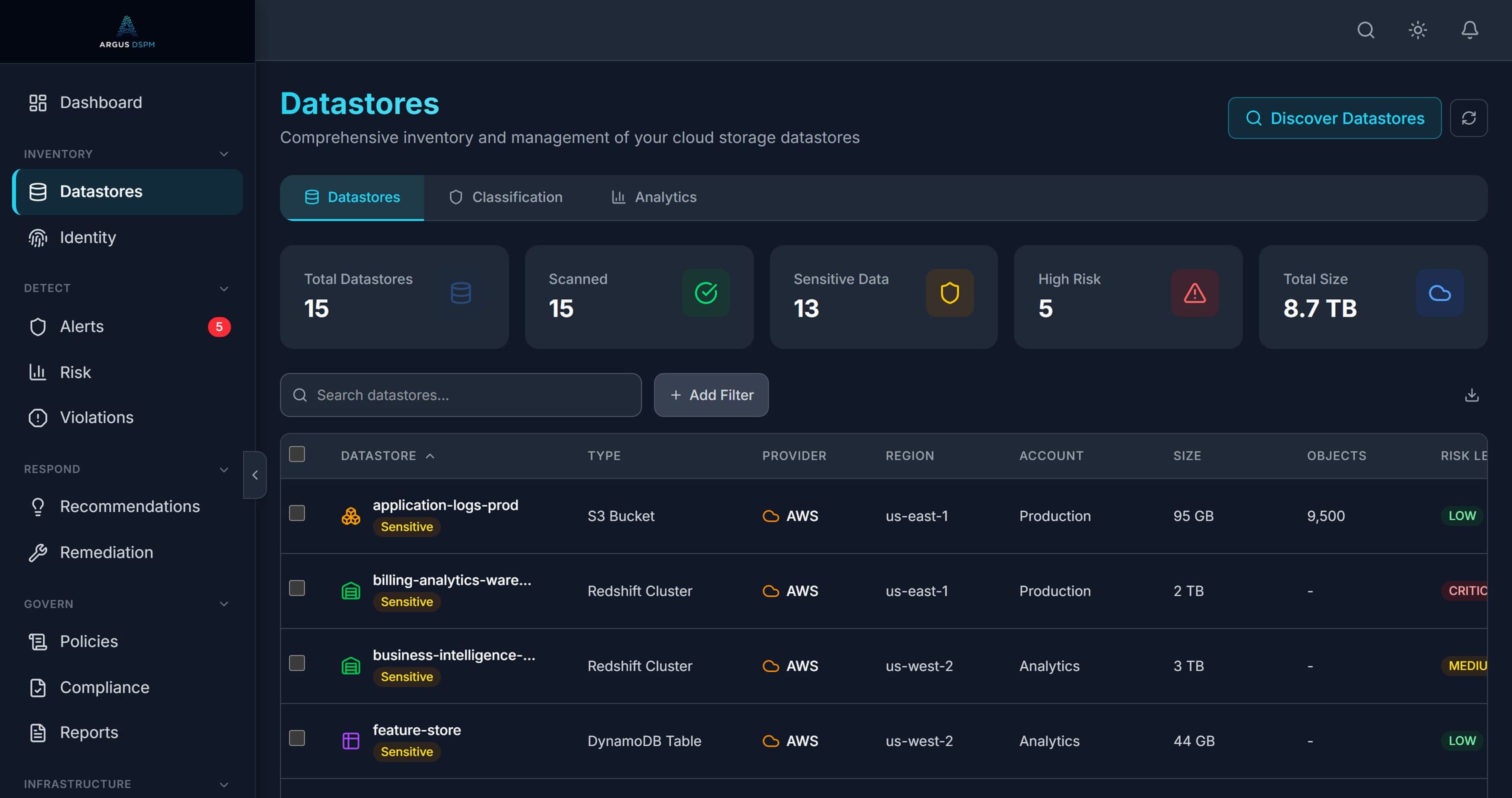Click the TYPE column header
1512x798 pixels.
point(604,456)
